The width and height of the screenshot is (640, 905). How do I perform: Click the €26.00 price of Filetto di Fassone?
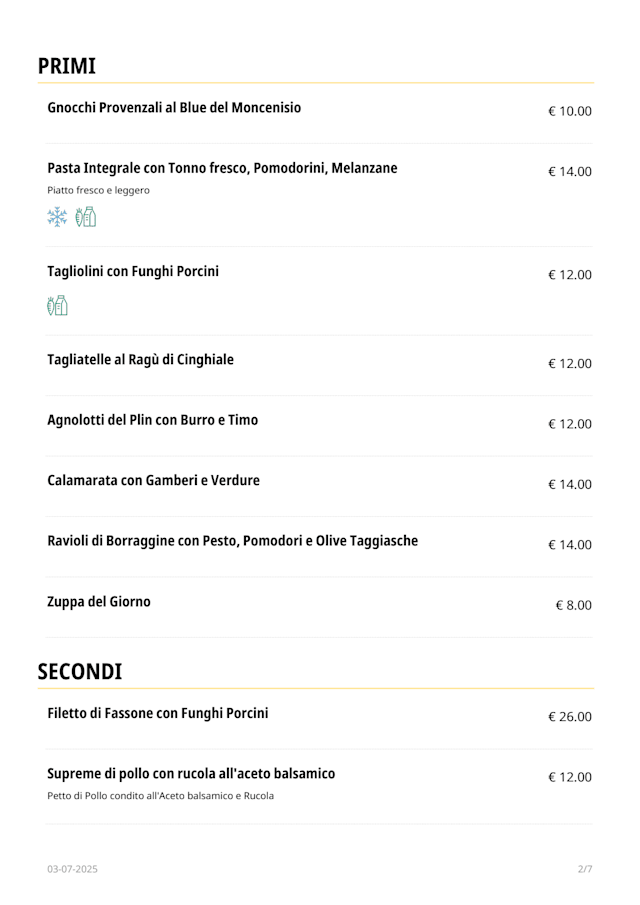click(569, 717)
